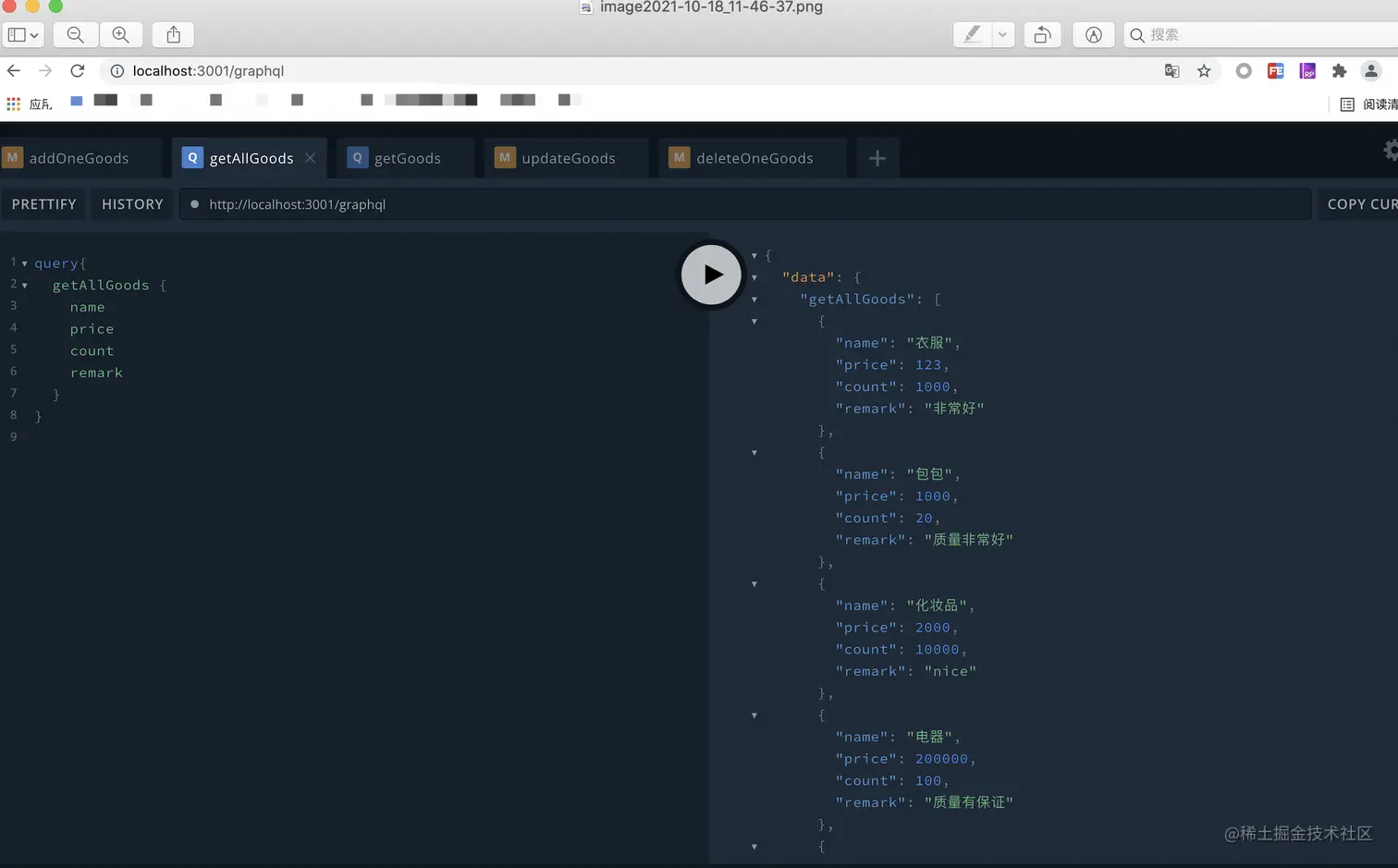The height and width of the screenshot is (868, 1398).
Task: Open the pen style dropdown next to Markup tool
Action: (x=1001, y=34)
